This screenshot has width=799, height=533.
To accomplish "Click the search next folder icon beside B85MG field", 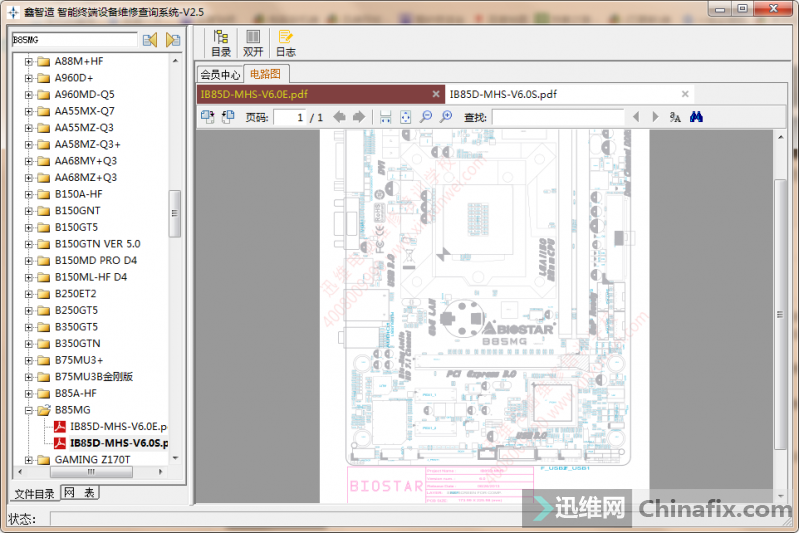I will (x=173, y=40).
